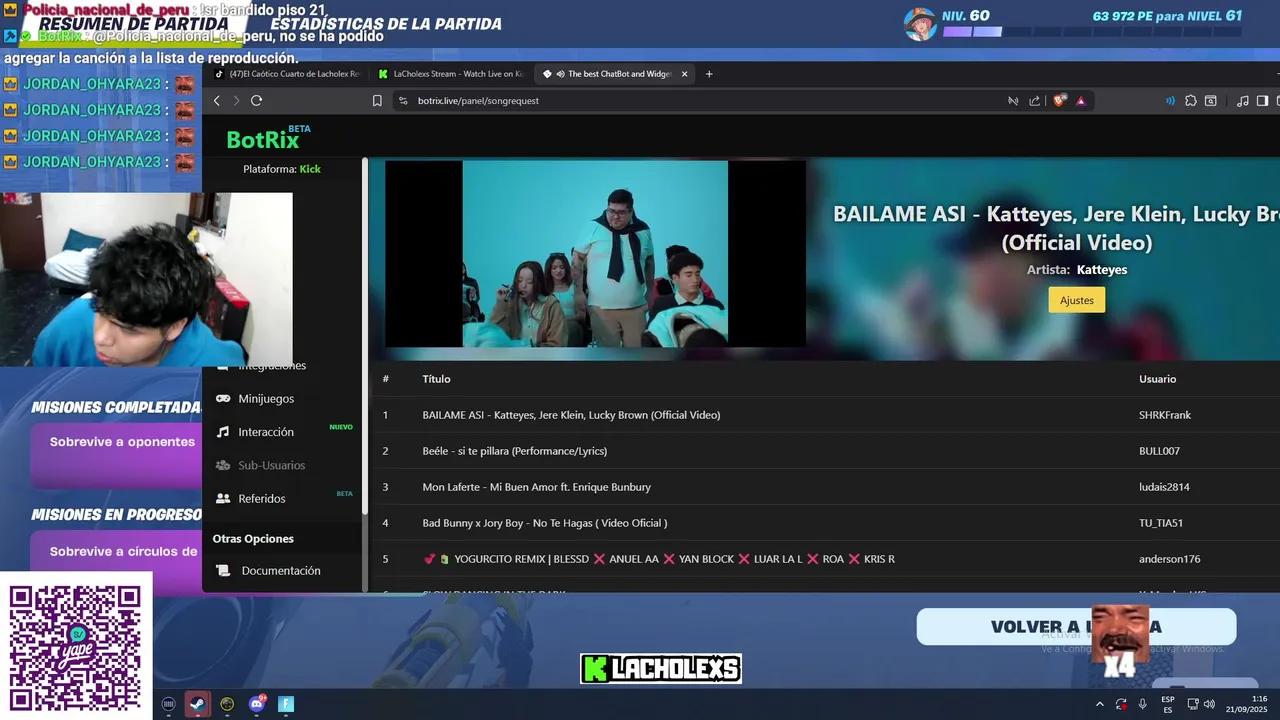Open the volume tray icon
The height and width of the screenshot is (720, 1280).
click(1209, 704)
